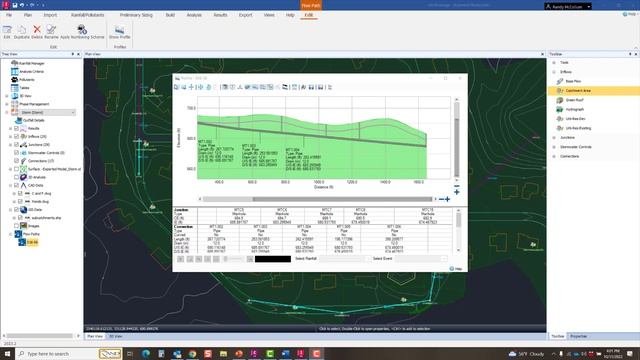Image resolution: width=640 pixels, height=360 pixels.
Task: Expand the Inflows tree node
Action: [x=11, y=137]
